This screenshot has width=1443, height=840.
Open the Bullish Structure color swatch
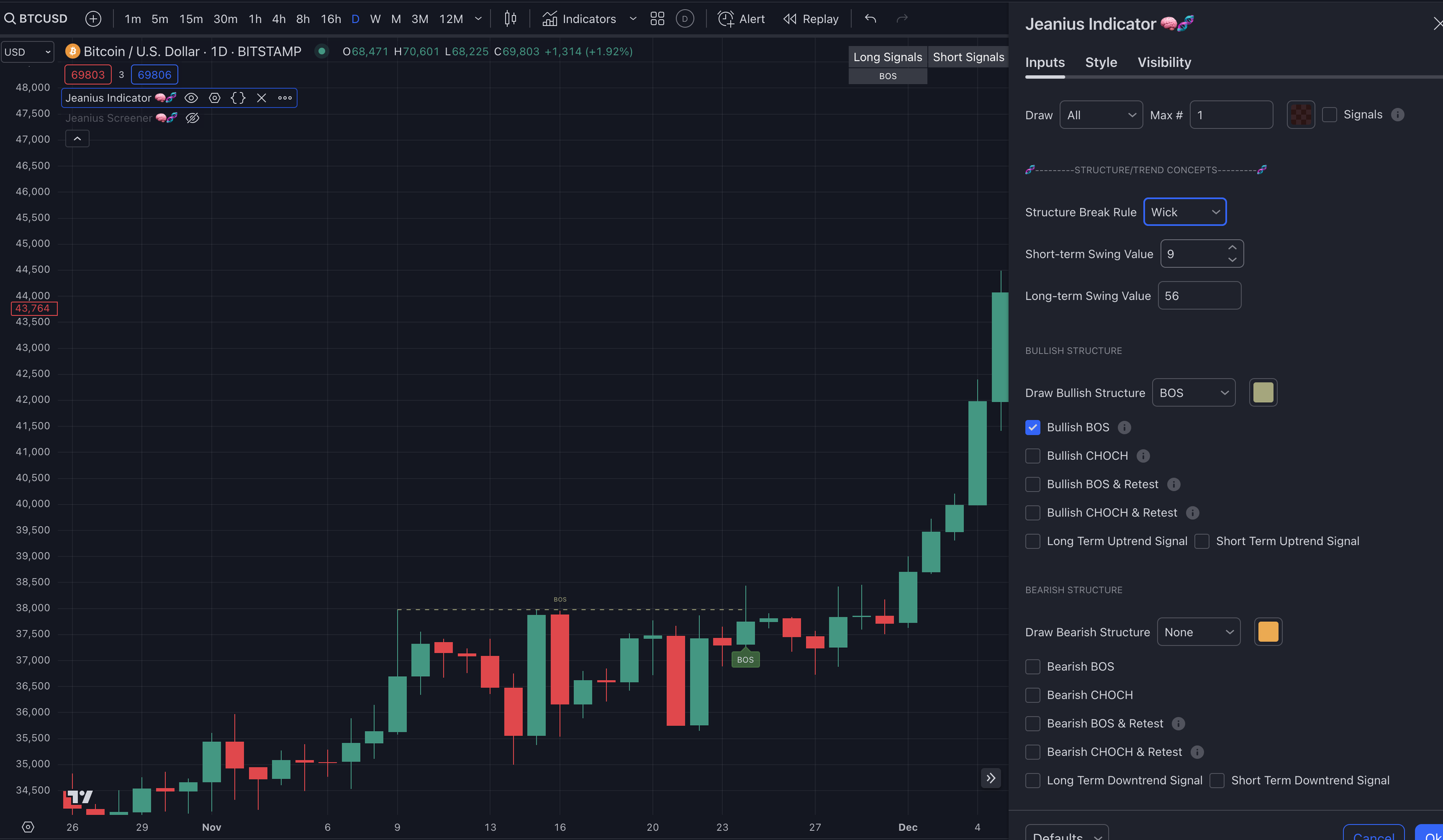tap(1262, 393)
